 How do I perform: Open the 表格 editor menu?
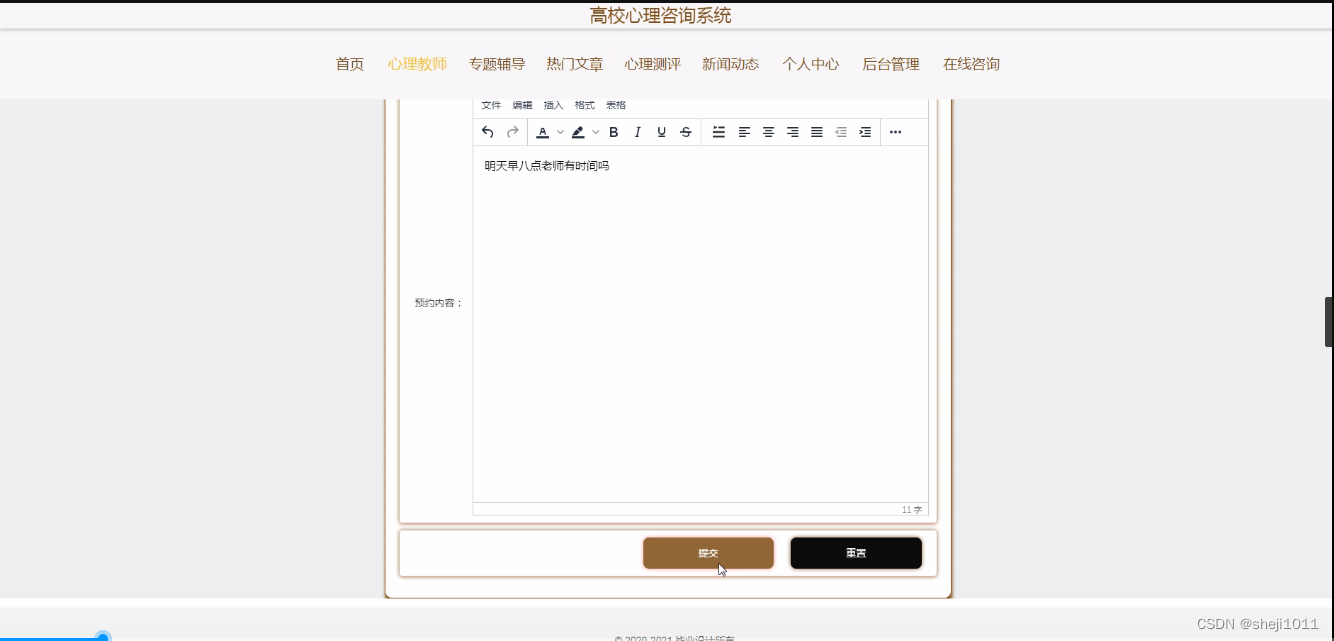[616, 105]
